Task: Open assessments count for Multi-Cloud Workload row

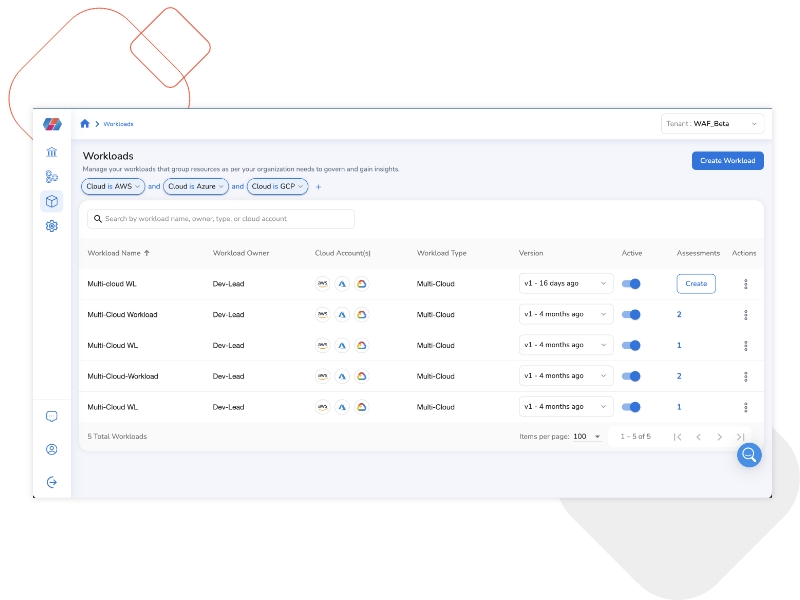Action: [x=679, y=315]
